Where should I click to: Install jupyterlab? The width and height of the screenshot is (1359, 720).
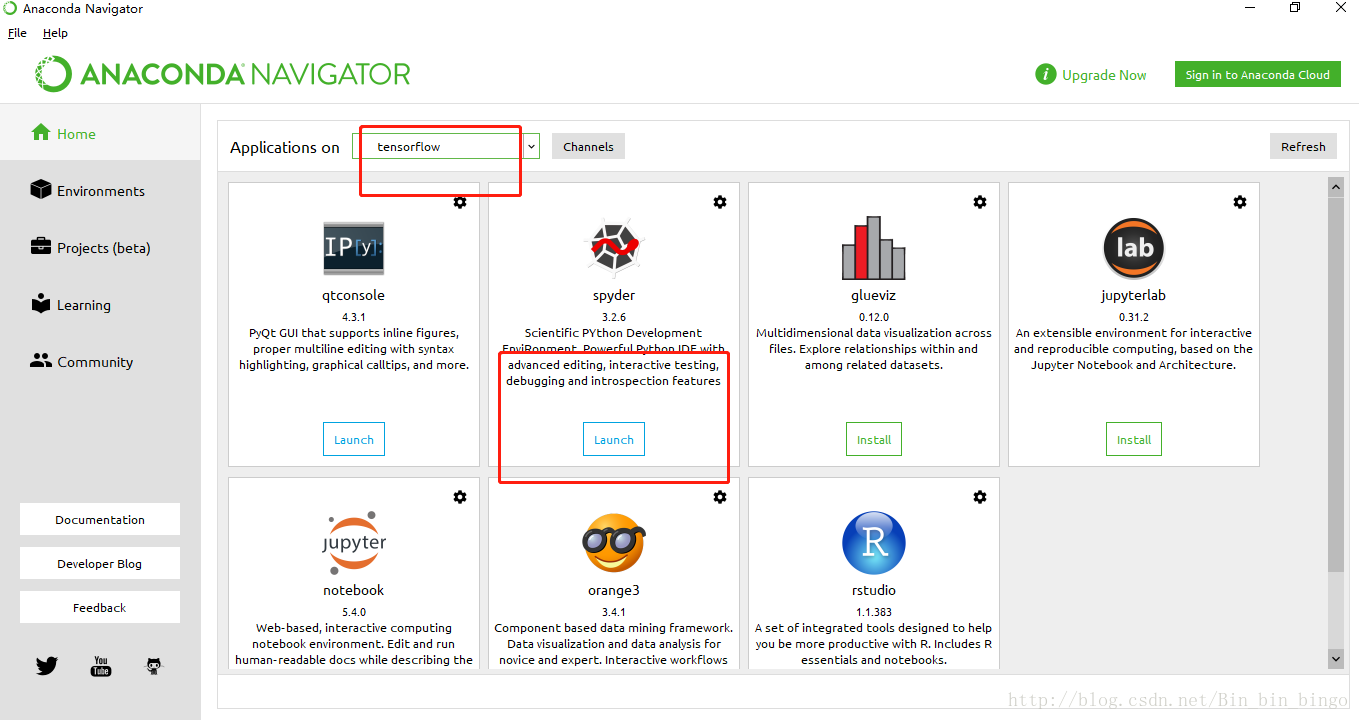[1134, 439]
